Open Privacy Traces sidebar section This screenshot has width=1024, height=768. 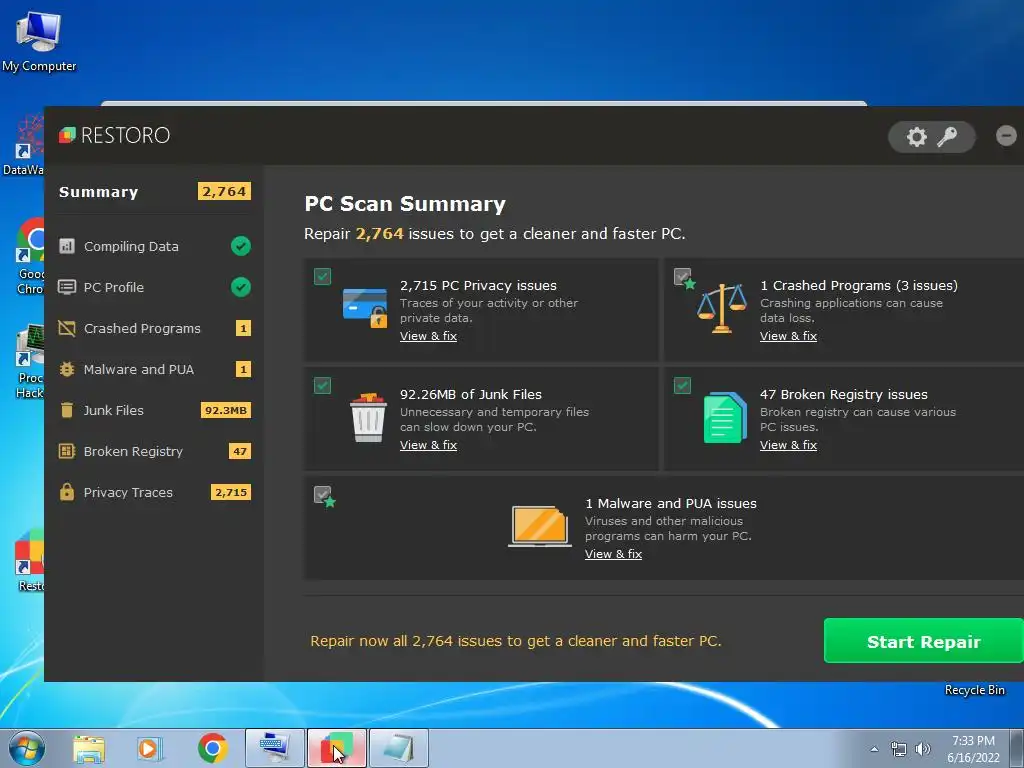[x=155, y=492]
